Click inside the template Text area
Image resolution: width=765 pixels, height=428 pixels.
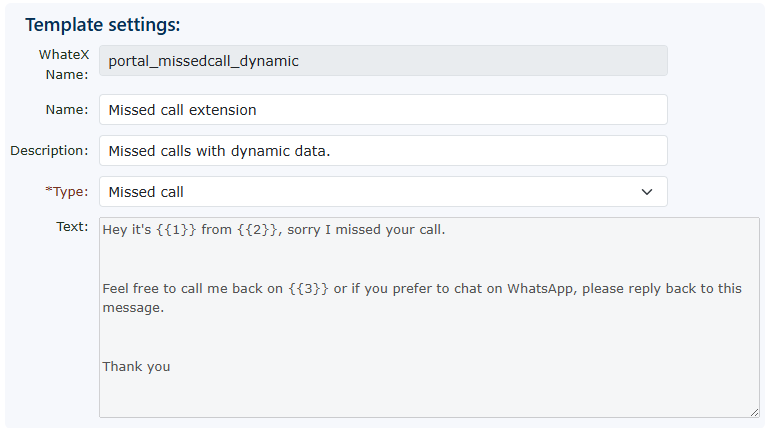(x=429, y=330)
